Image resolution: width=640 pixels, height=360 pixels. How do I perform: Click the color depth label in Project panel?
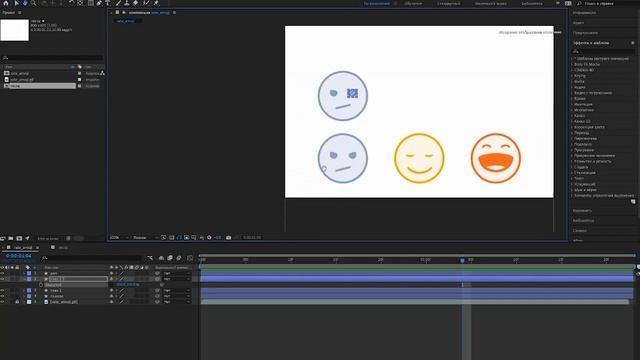coord(48,238)
